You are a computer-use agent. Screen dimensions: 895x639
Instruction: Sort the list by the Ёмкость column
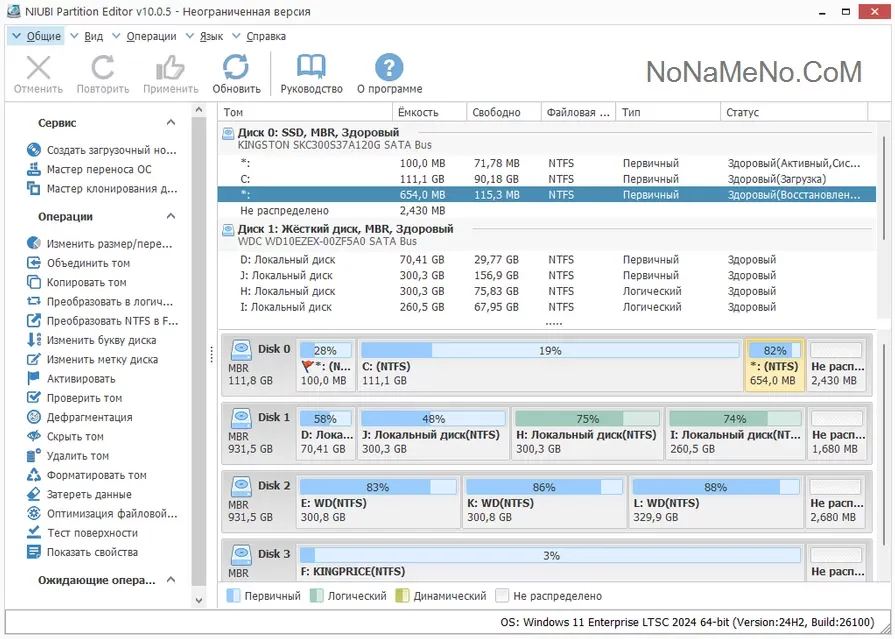click(428, 113)
